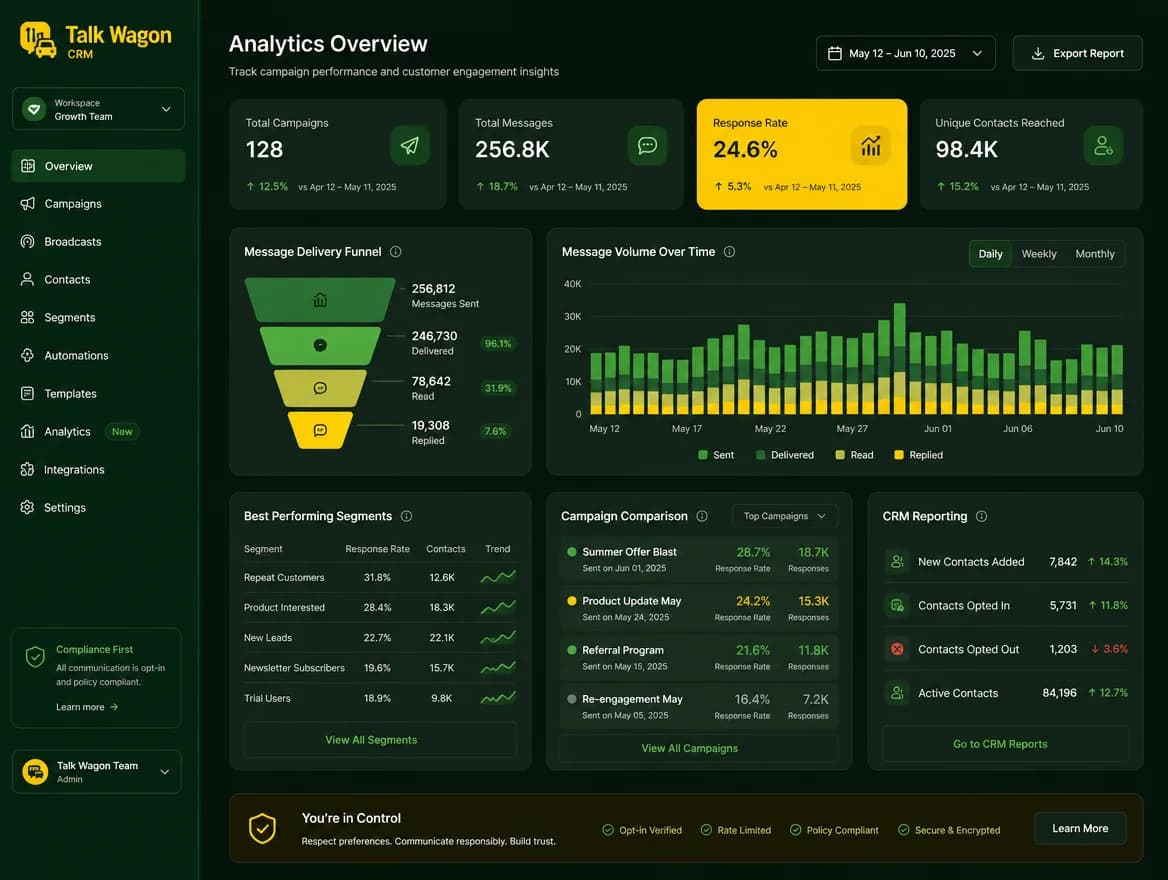Click the Response Rate chart icon
The image size is (1168, 880).
tap(871, 145)
